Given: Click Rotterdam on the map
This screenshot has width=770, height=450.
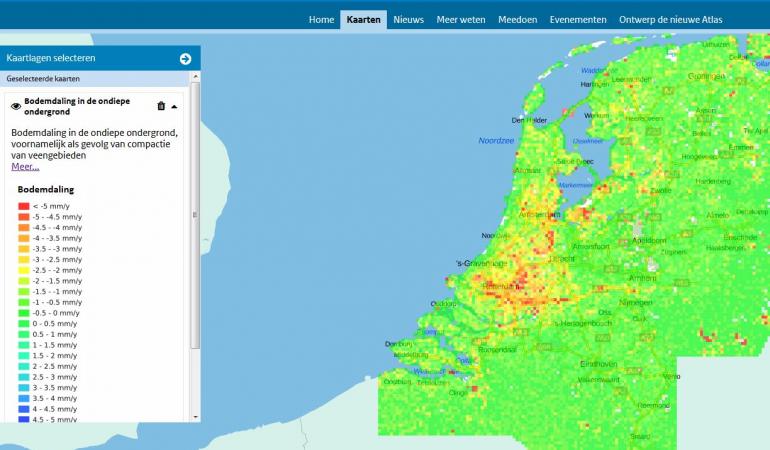Looking at the screenshot, I should [x=500, y=286].
